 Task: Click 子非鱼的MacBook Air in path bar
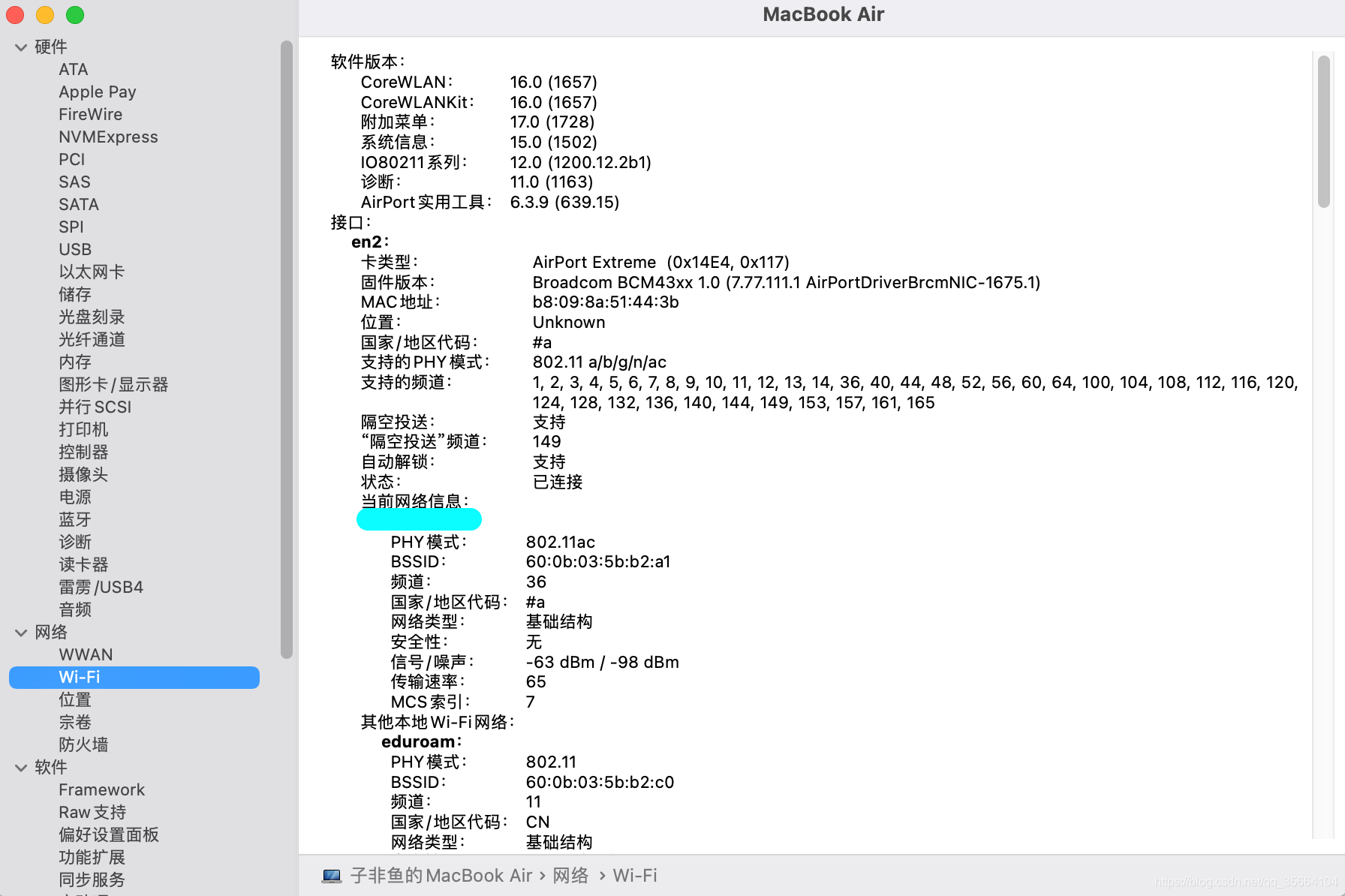click(x=441, y=876)
